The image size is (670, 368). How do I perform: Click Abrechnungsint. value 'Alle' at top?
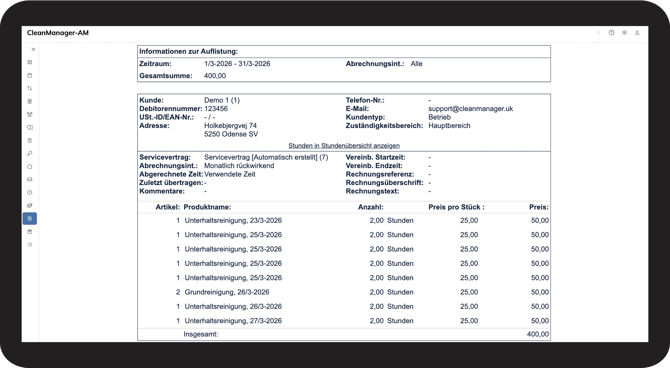416,64
